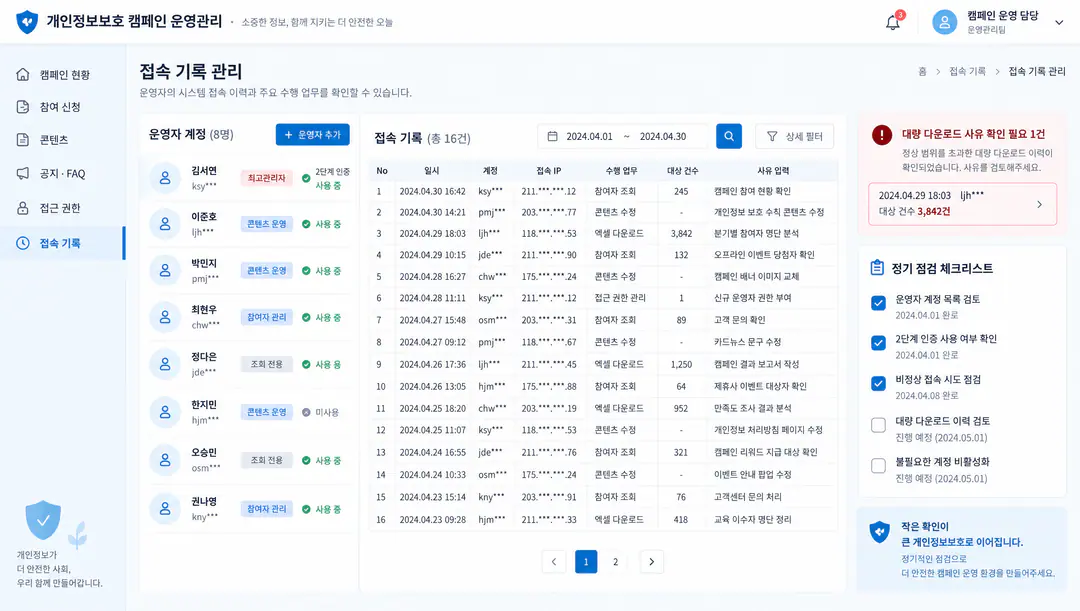Click row 6 task 접근 권한 관리
The image size is (1080, 611).
point(620,298)
